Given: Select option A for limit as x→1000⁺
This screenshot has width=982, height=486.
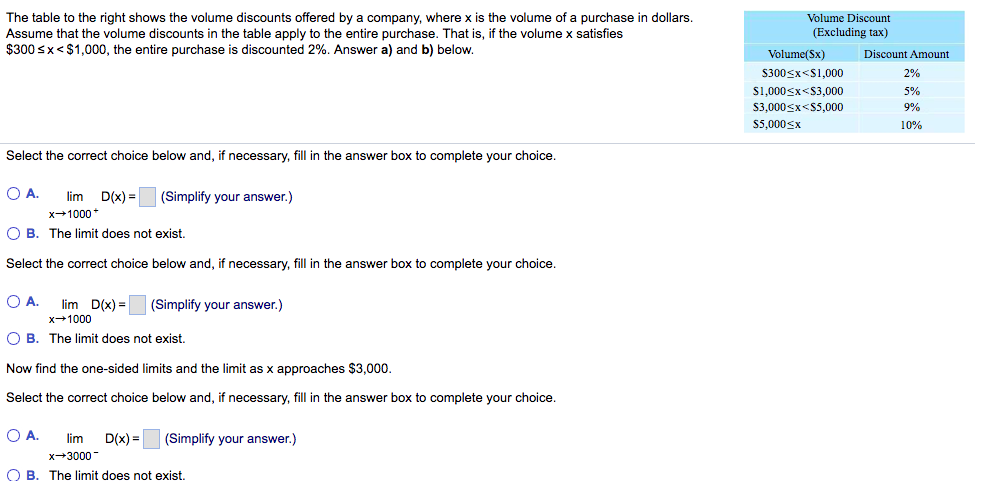Looking at the screenshot, I should 14,195.
